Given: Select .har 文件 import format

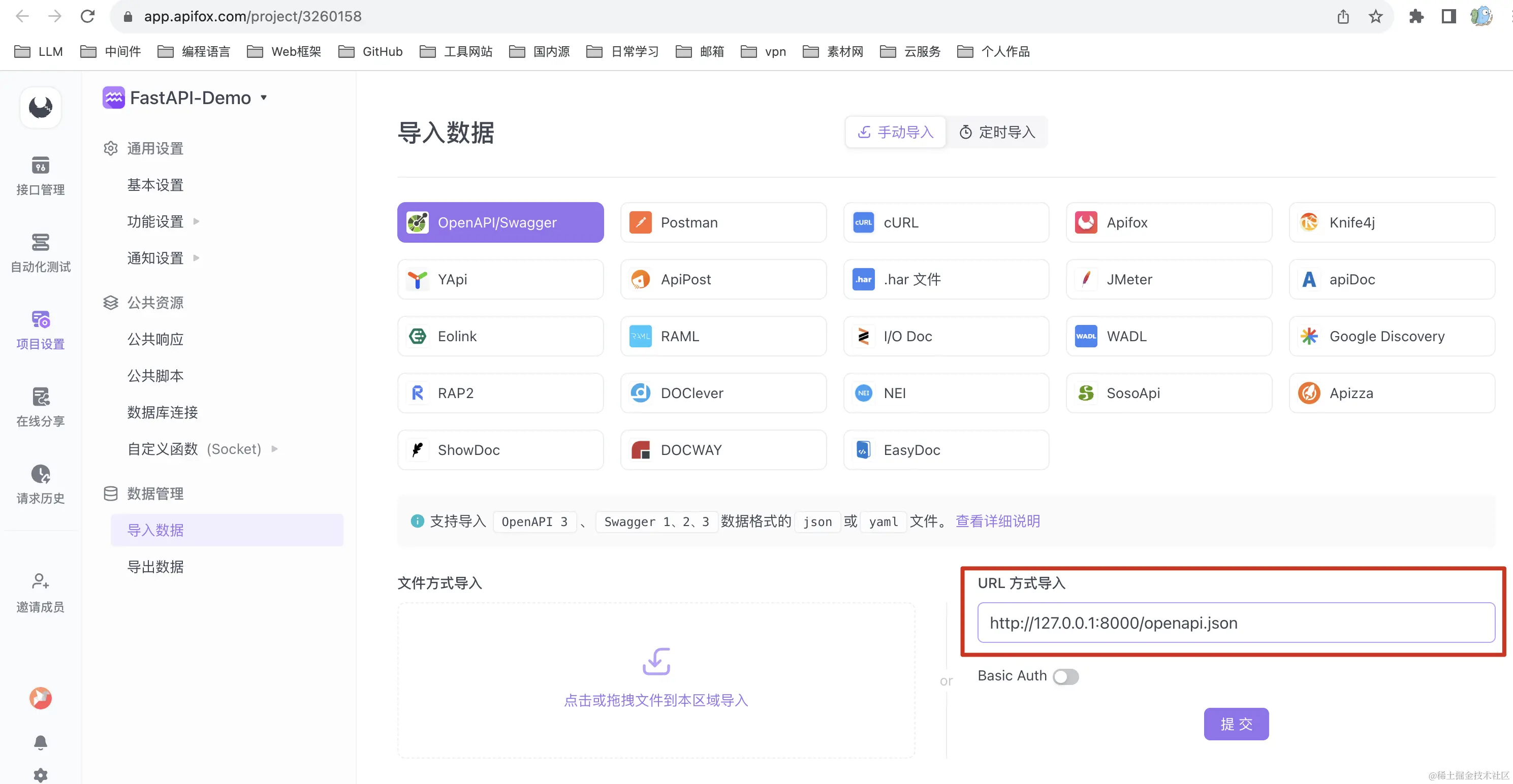Looking at the screenshot, I should [x=946, y=279].
